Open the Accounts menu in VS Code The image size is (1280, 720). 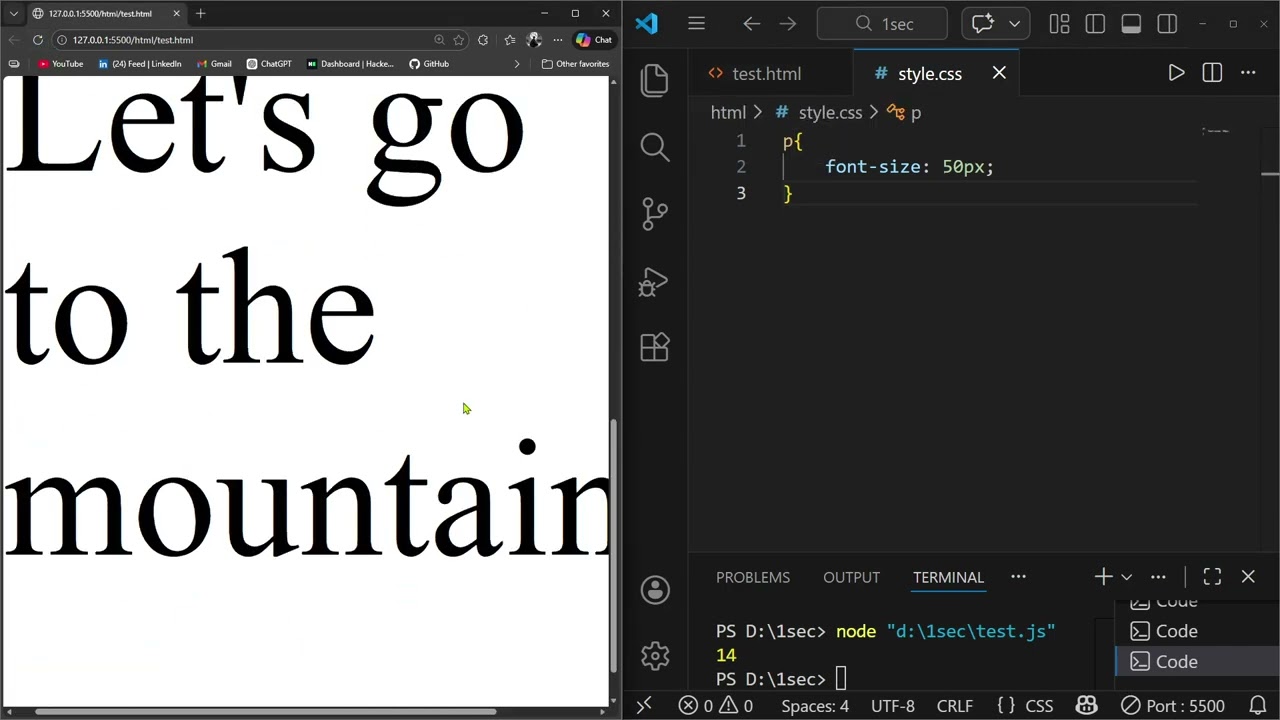655,590
